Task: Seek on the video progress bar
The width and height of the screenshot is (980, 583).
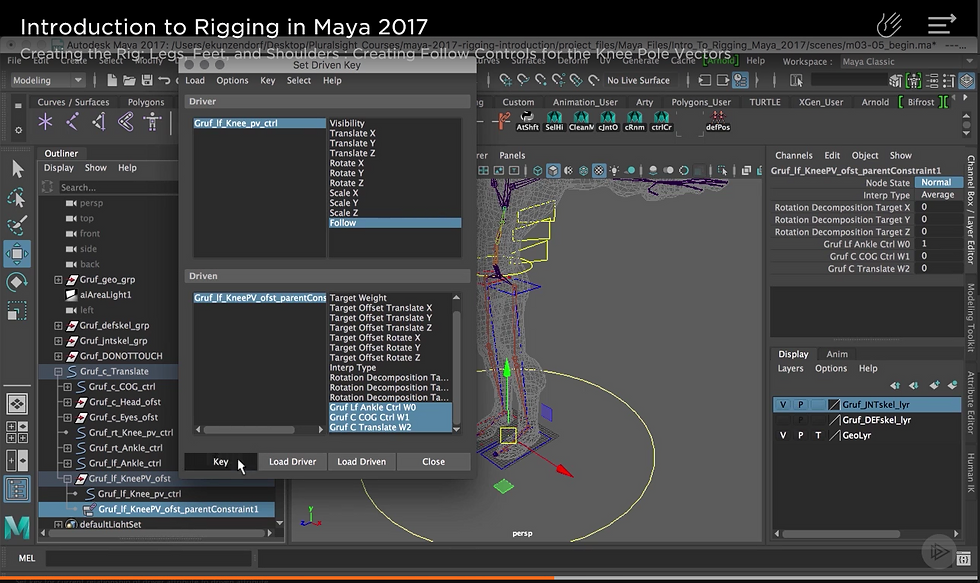Action: (x=490, y=578)
